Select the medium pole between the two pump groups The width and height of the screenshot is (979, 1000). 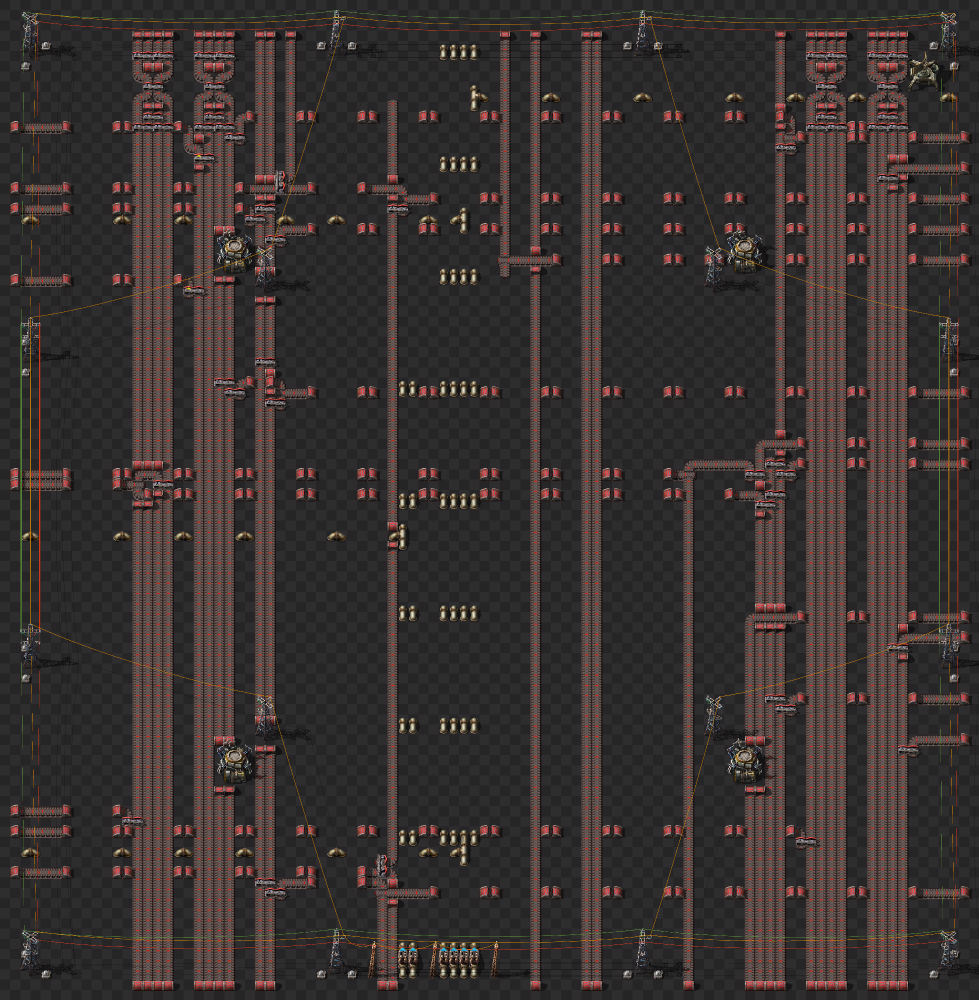[434, 959]
